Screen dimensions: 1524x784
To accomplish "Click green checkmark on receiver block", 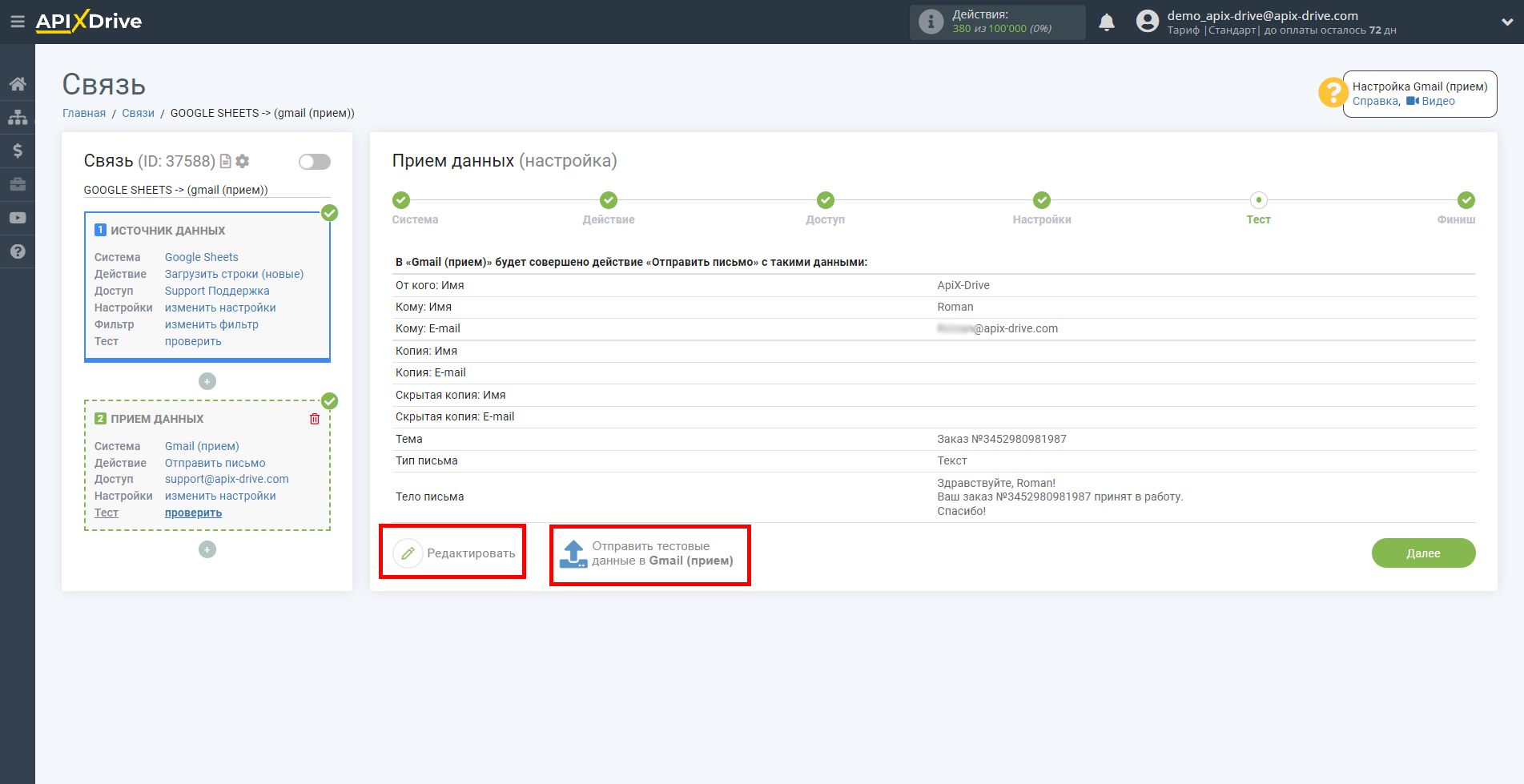I will pos(329,401).
